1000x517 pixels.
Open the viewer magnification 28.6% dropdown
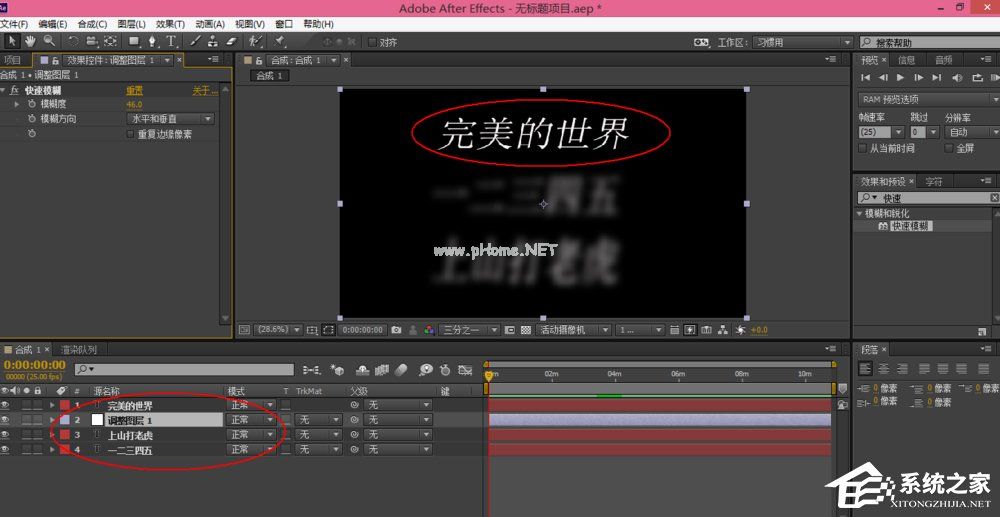click(x=279, y=330)
